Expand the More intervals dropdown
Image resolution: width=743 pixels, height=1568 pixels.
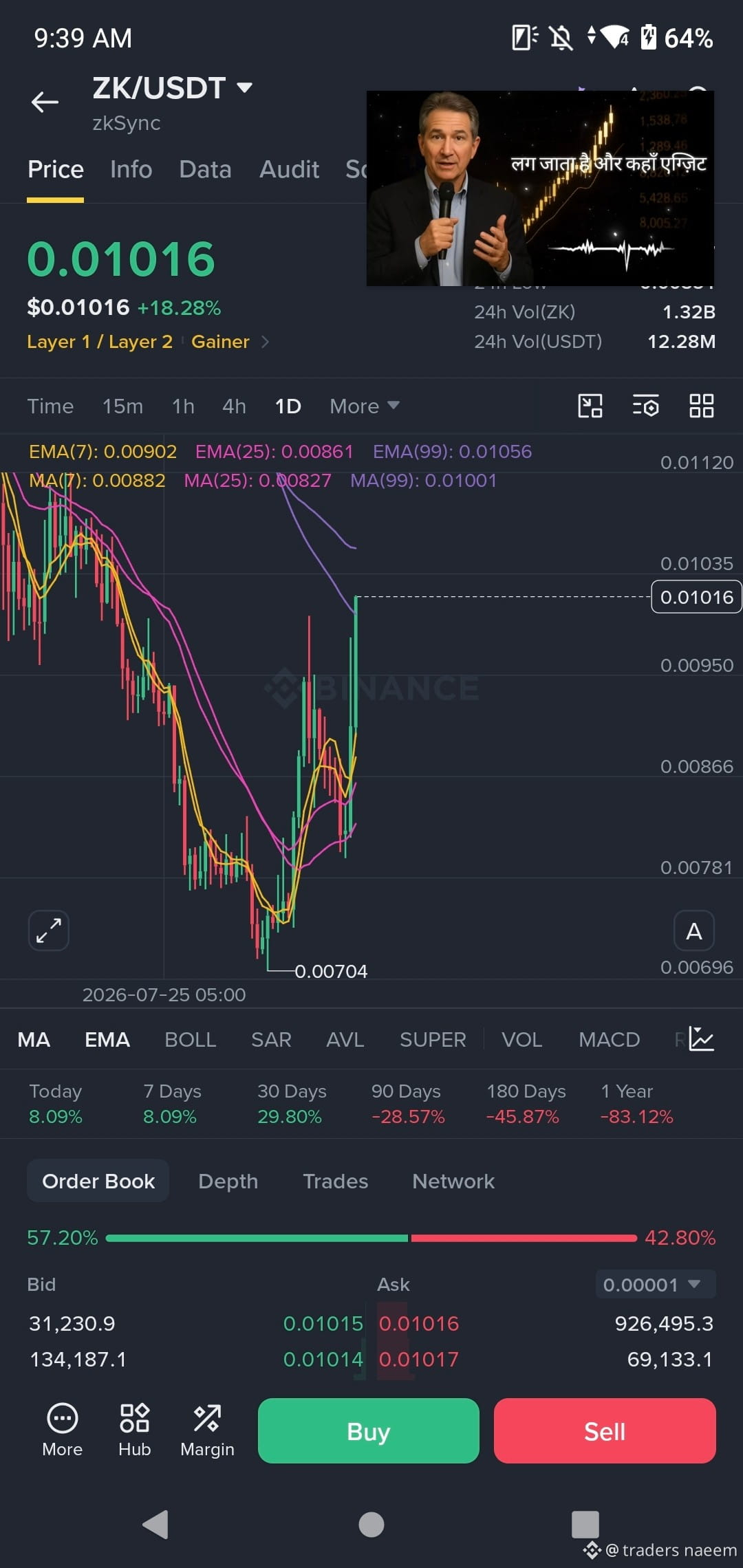365,406
